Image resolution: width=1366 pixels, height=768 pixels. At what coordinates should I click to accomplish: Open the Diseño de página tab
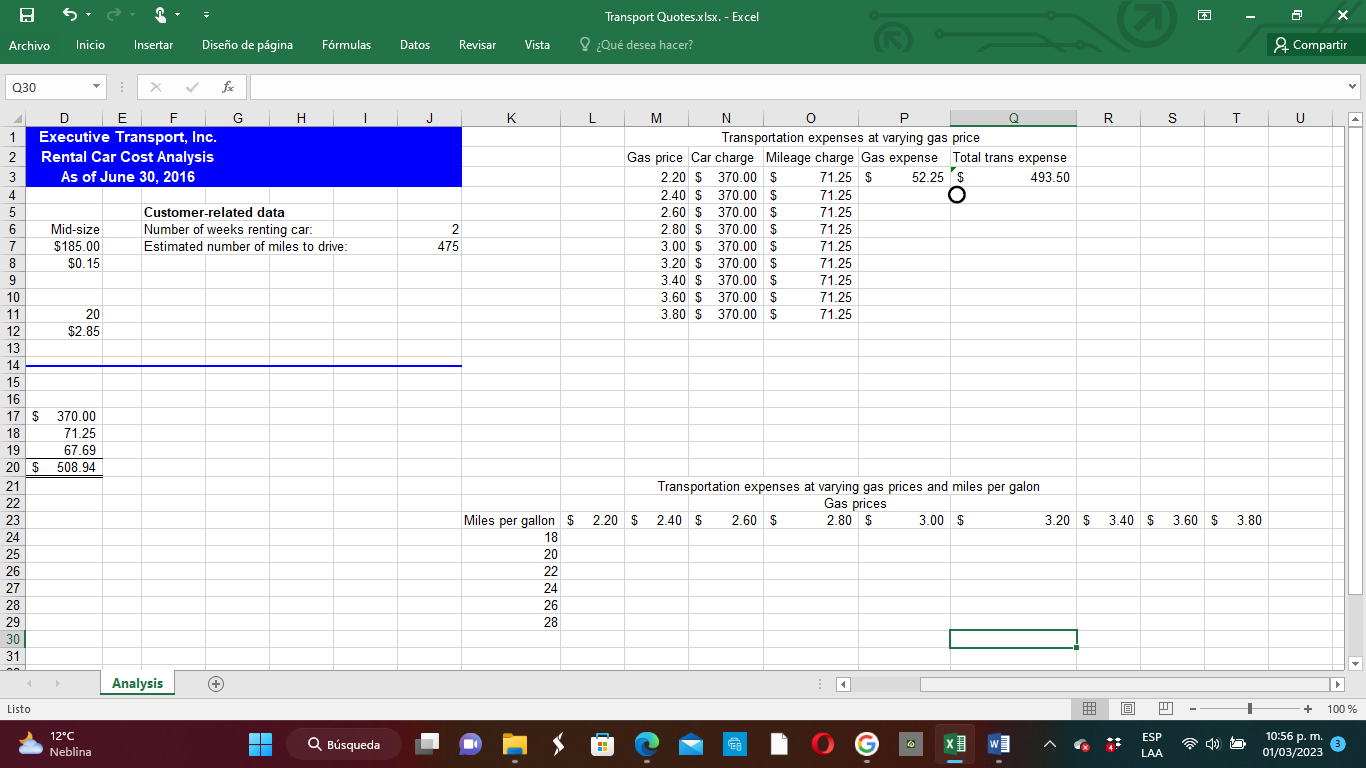(247, 45)
